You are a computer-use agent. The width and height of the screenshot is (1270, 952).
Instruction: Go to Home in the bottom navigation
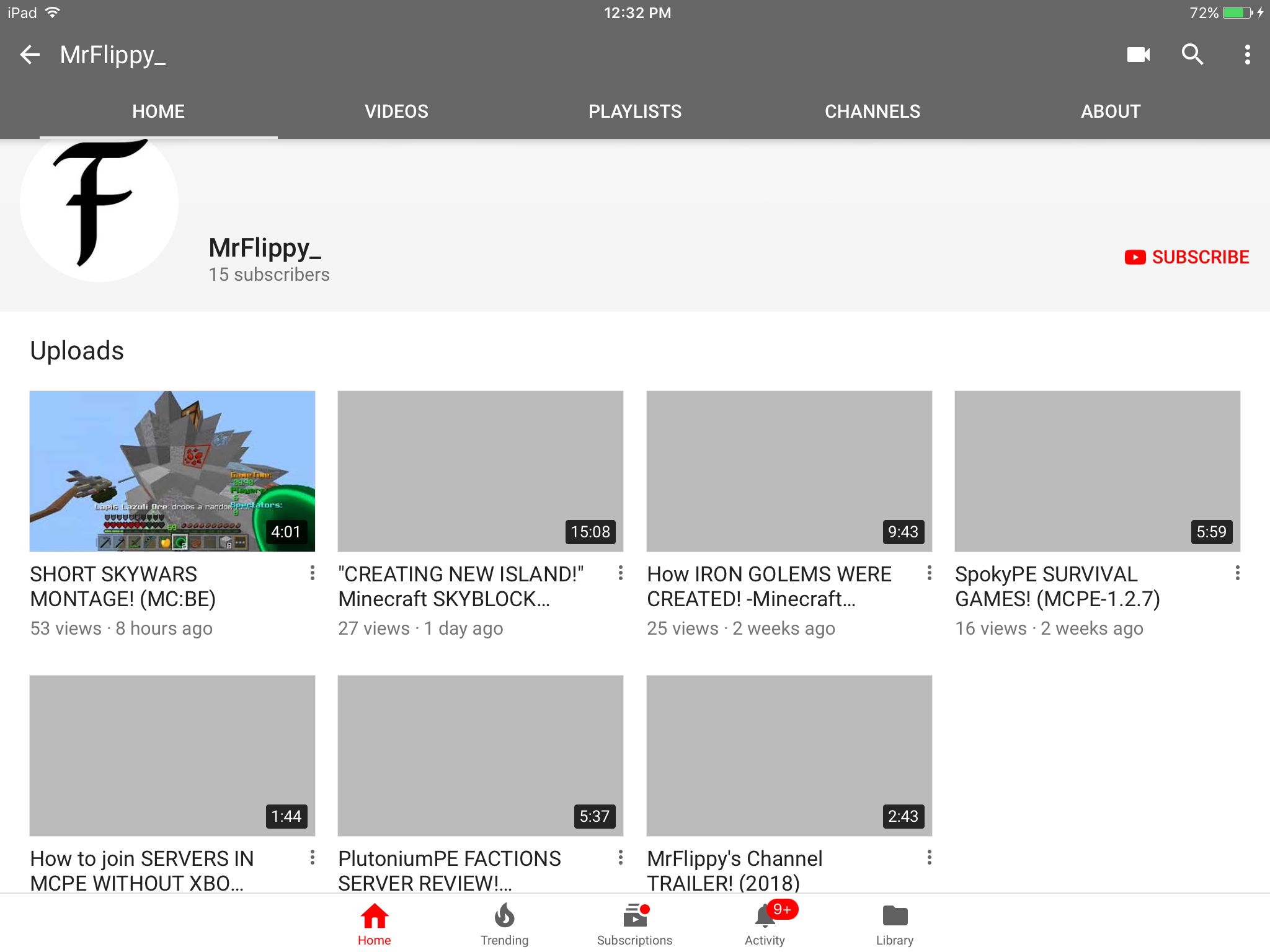coord(375,923)
